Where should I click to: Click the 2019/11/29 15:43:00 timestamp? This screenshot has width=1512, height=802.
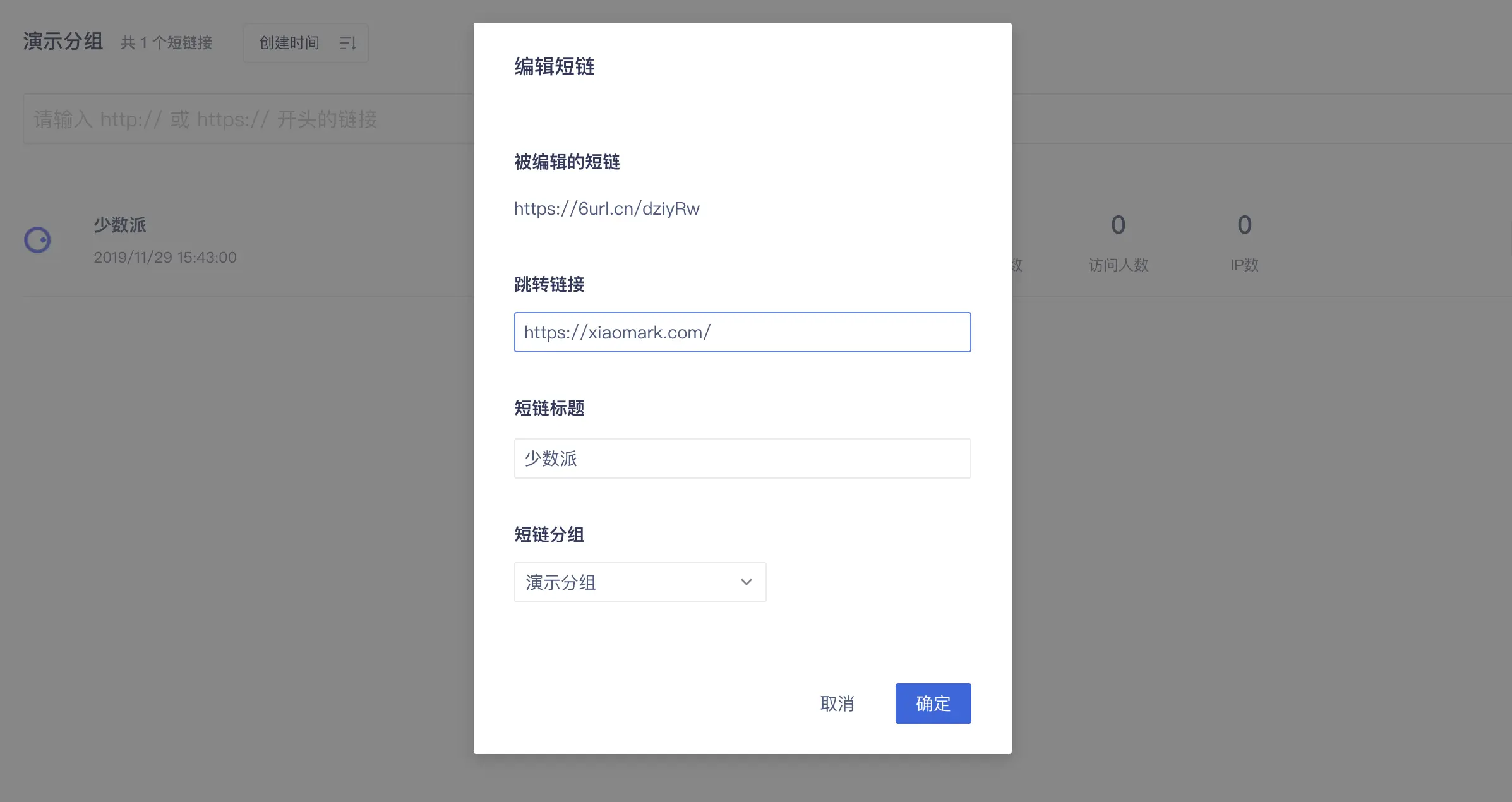tap(165, 258)
